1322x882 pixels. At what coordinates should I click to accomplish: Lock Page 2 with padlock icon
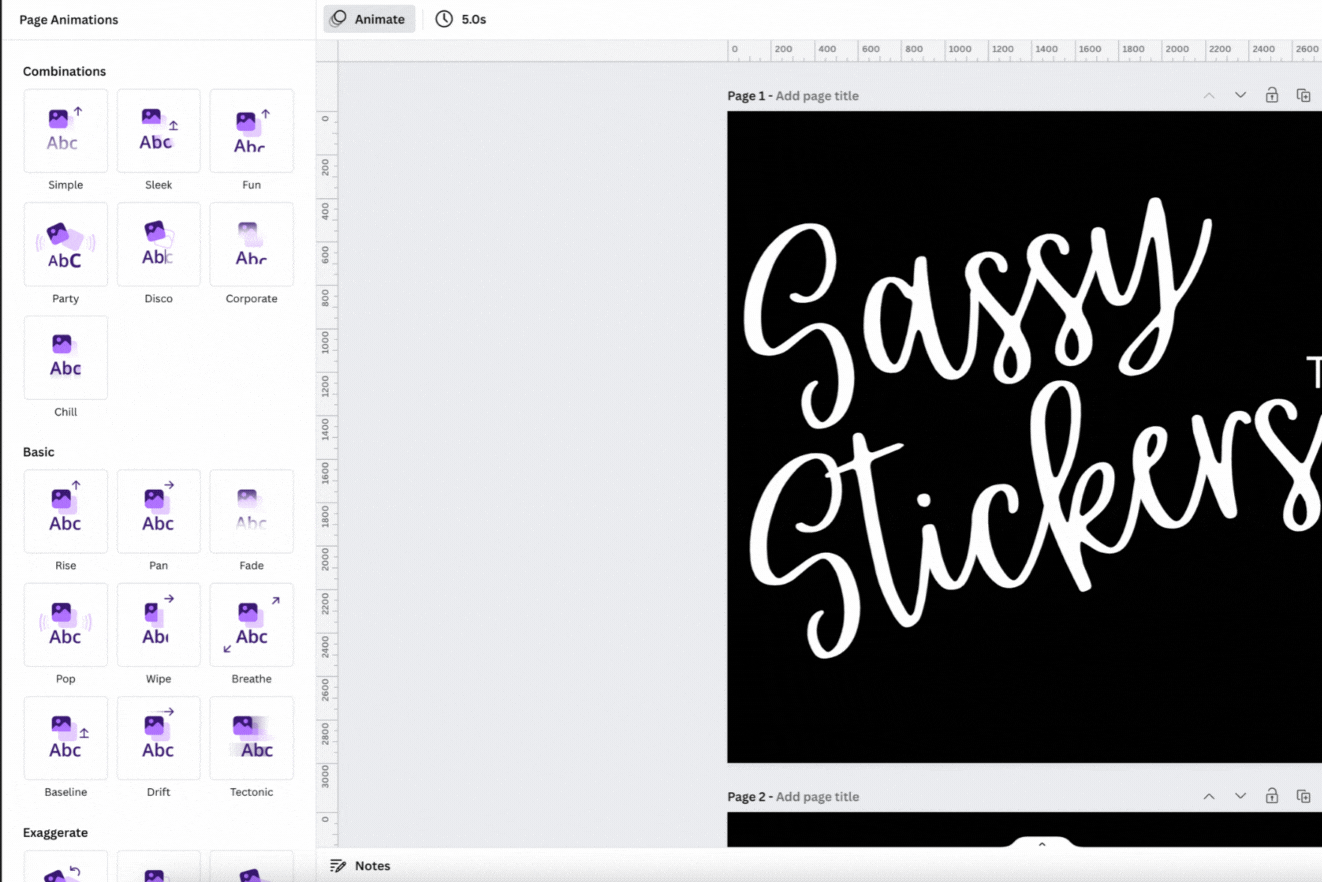pyautogui.click(x=1272, y=797)
